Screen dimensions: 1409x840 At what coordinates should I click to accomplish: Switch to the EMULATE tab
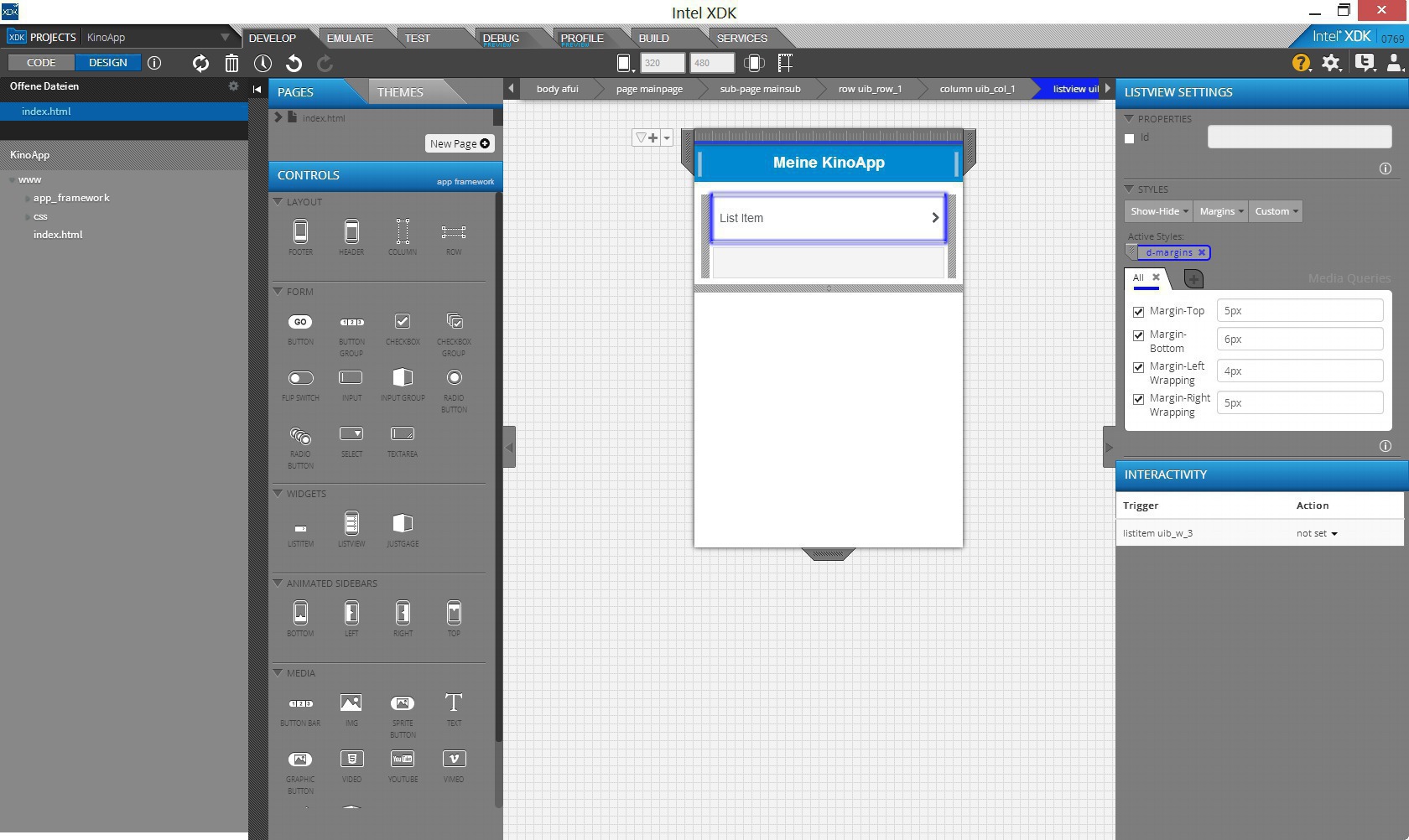coord(350,38)
